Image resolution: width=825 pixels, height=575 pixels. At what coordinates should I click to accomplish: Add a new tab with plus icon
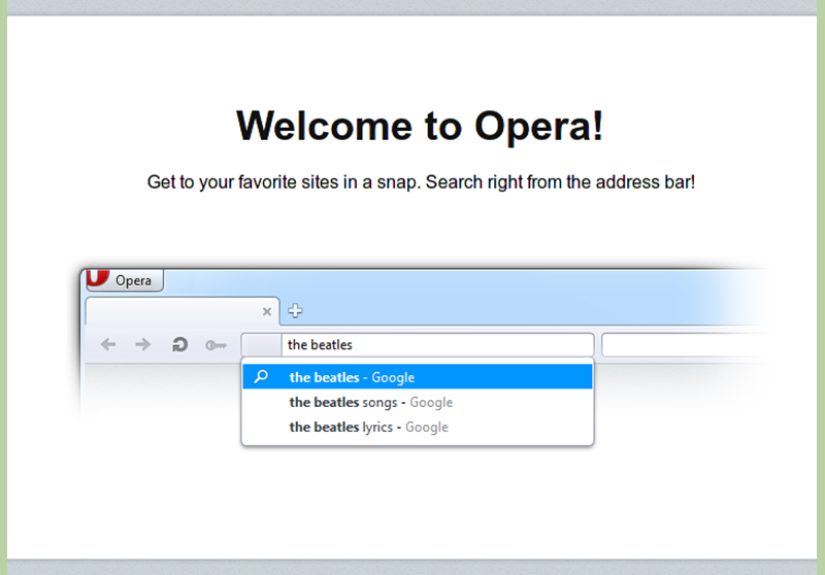(295, 311)
